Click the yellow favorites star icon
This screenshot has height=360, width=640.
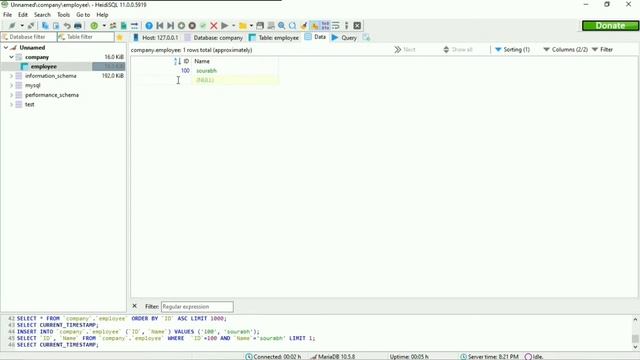pyautogui.click(x=120, y=37)
